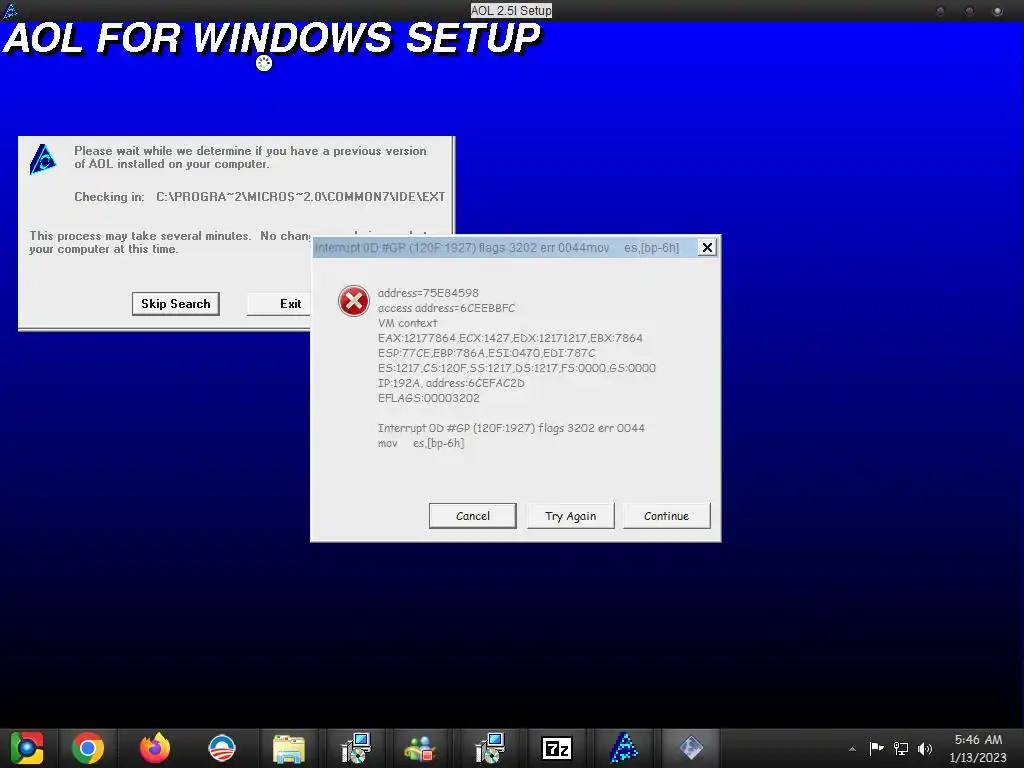The width and height of the screenshot is (1024, 768).
Task: Click the red error X icon
Action: (x=354, y=301)
